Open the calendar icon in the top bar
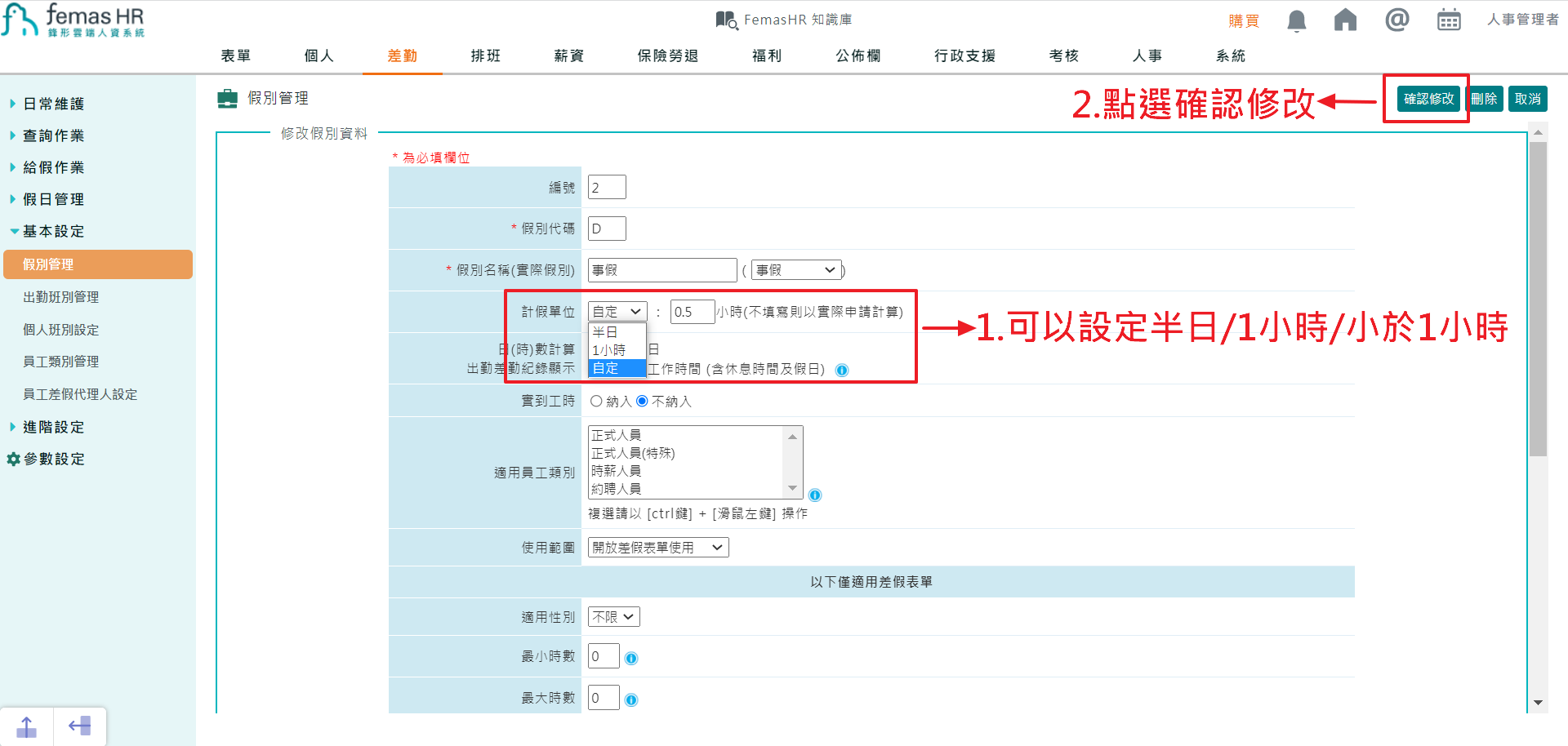The width and height of the screenshot is (1568, 746). coord(1449,20)
